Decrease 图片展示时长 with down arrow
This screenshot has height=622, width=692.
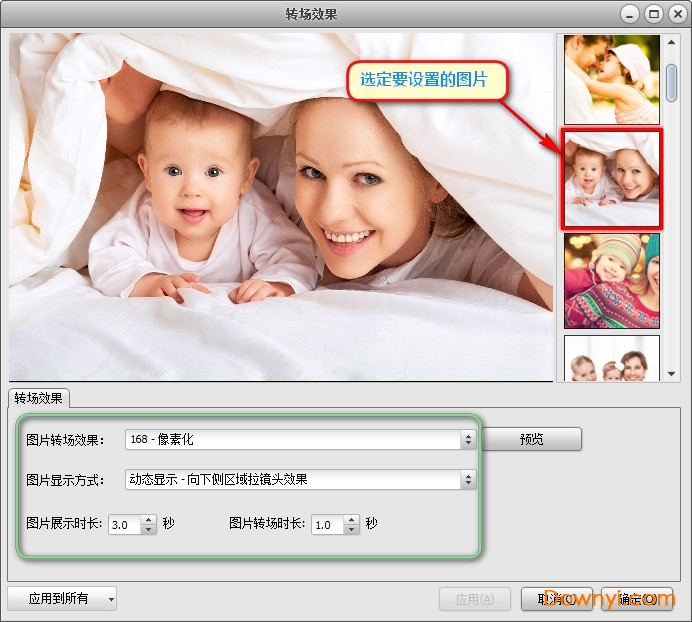(x=149, y=529)
